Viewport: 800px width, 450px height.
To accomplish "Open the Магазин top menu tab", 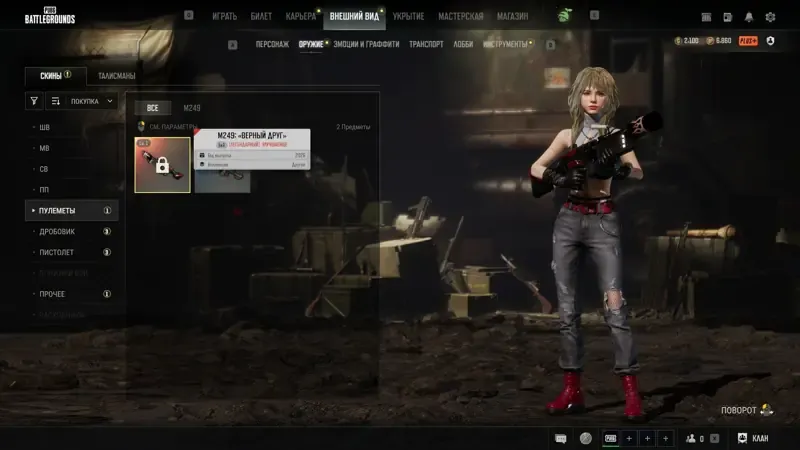I will [x=512, y=16].
